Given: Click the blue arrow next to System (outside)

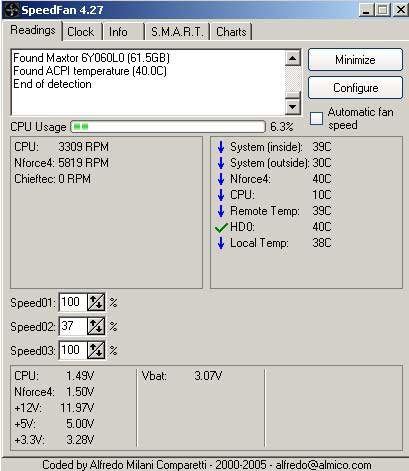Looking at the screenshot, I should point(221,163).
